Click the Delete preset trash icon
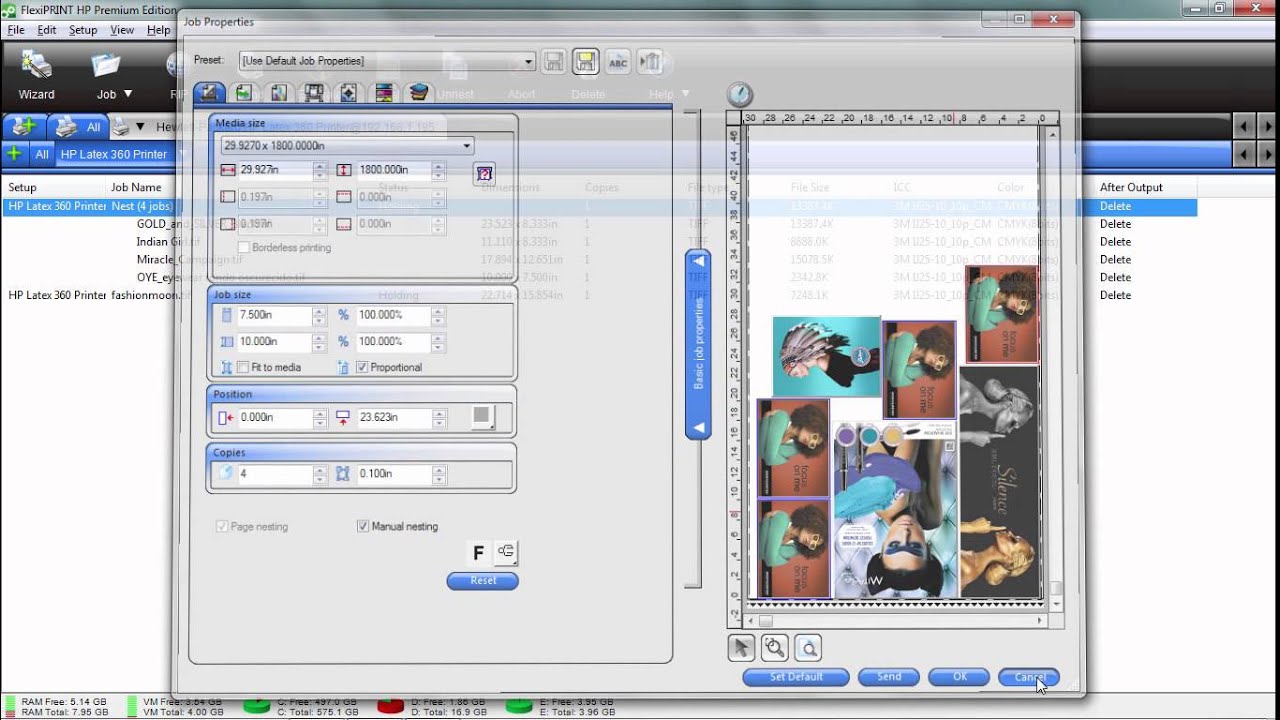Viewport: 1280px width, 720px height. coord(650,62)
